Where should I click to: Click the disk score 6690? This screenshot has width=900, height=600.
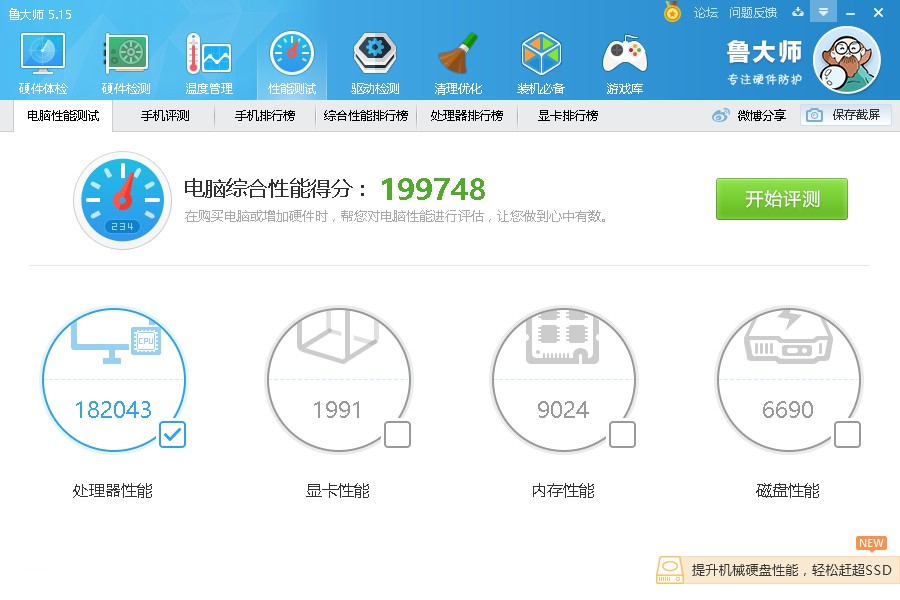coord(788,410)
